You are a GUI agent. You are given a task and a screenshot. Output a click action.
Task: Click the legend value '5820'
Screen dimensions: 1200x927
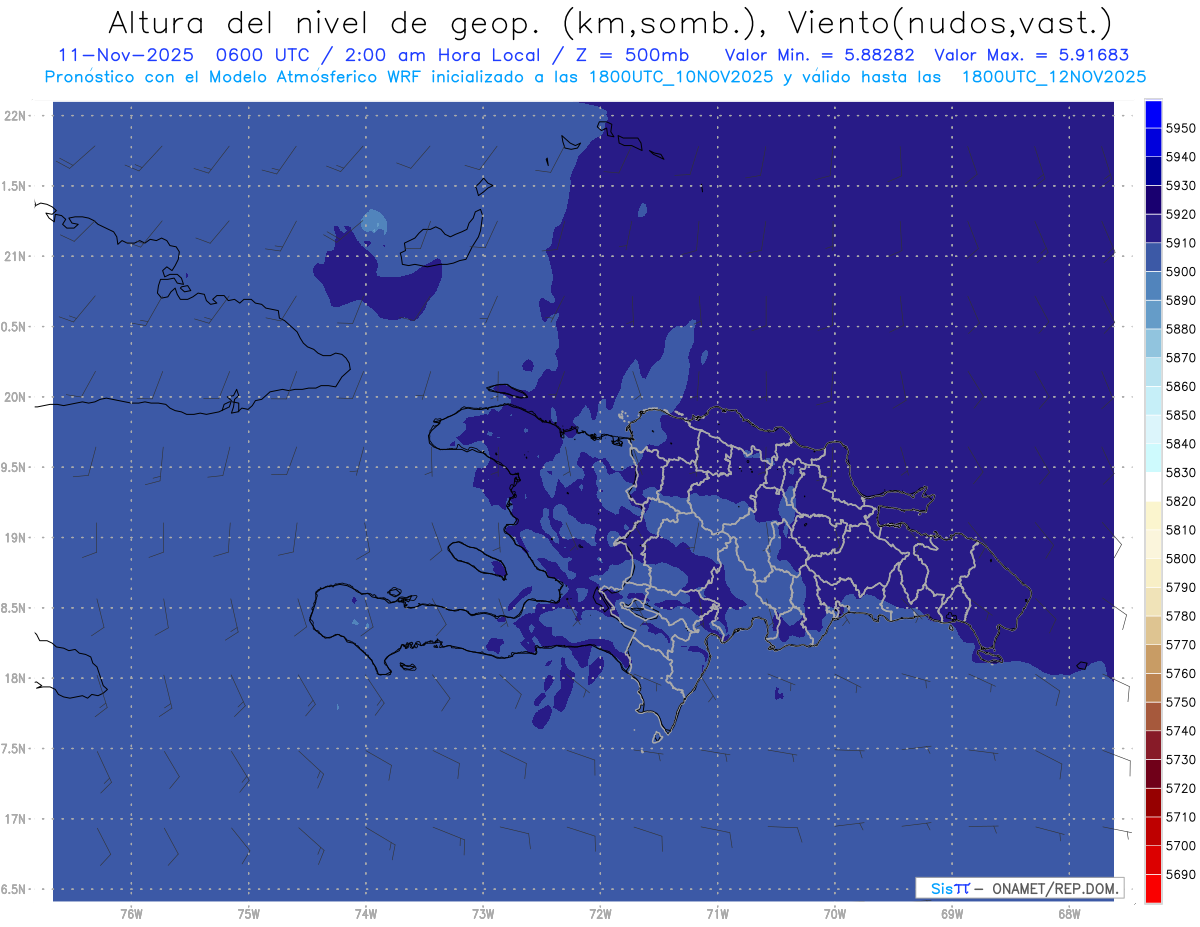(x=1180, y=501)
